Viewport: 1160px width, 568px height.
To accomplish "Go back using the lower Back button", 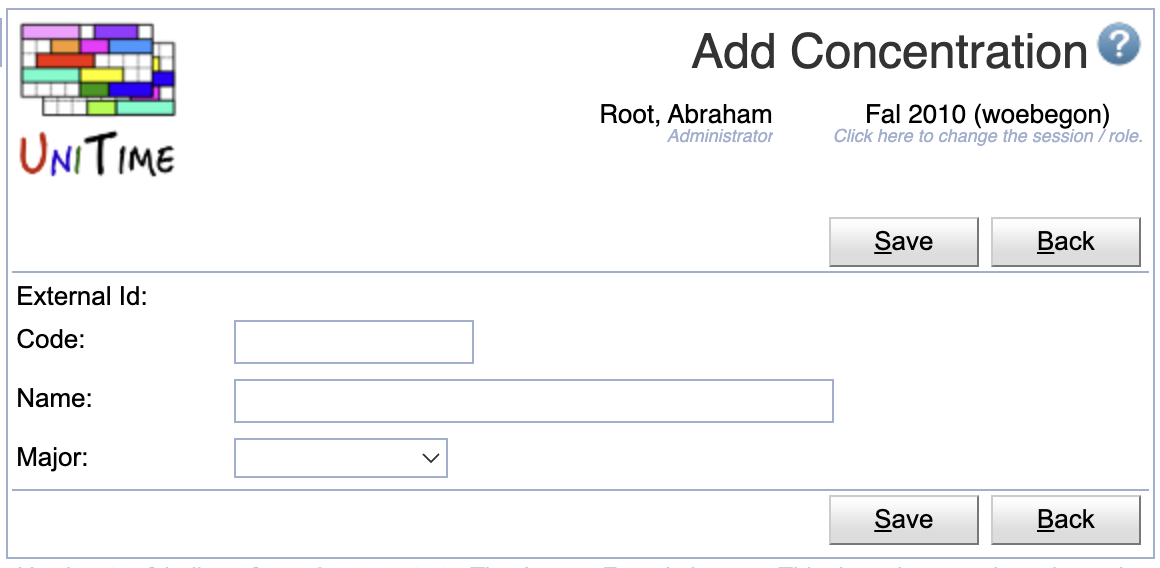I will (1065, 520).
